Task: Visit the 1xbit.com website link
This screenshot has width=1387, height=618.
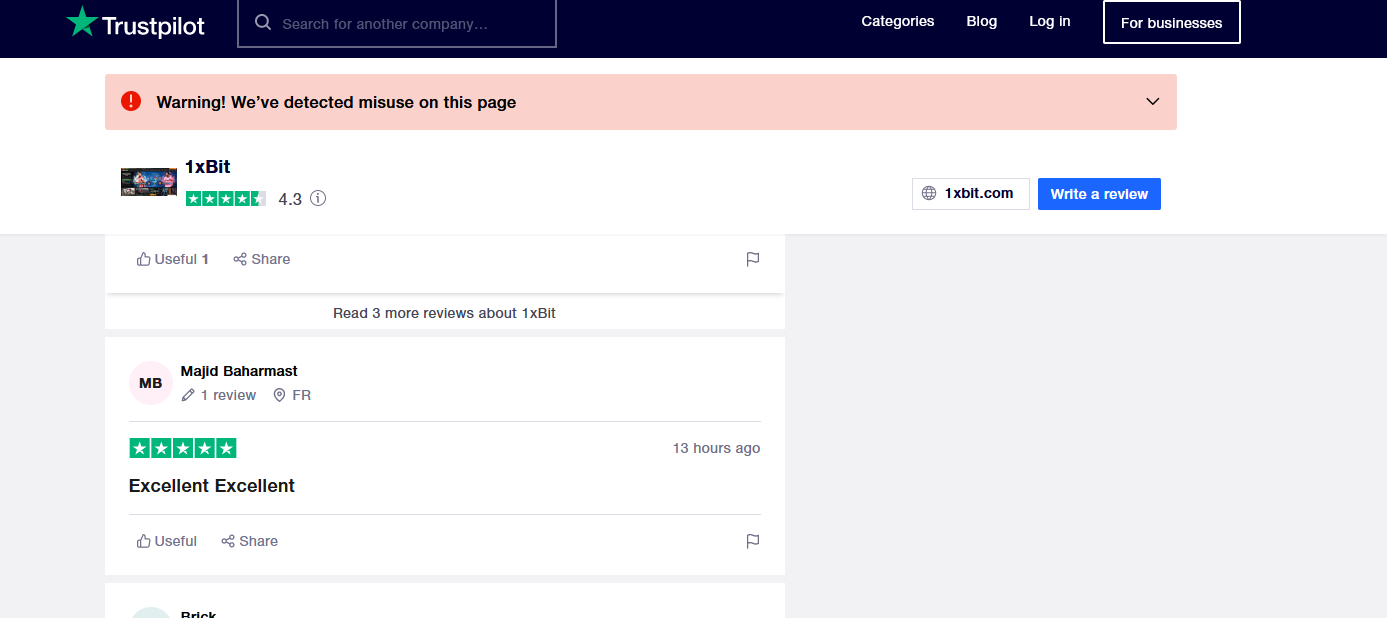Action: click(x=970, y=194)
